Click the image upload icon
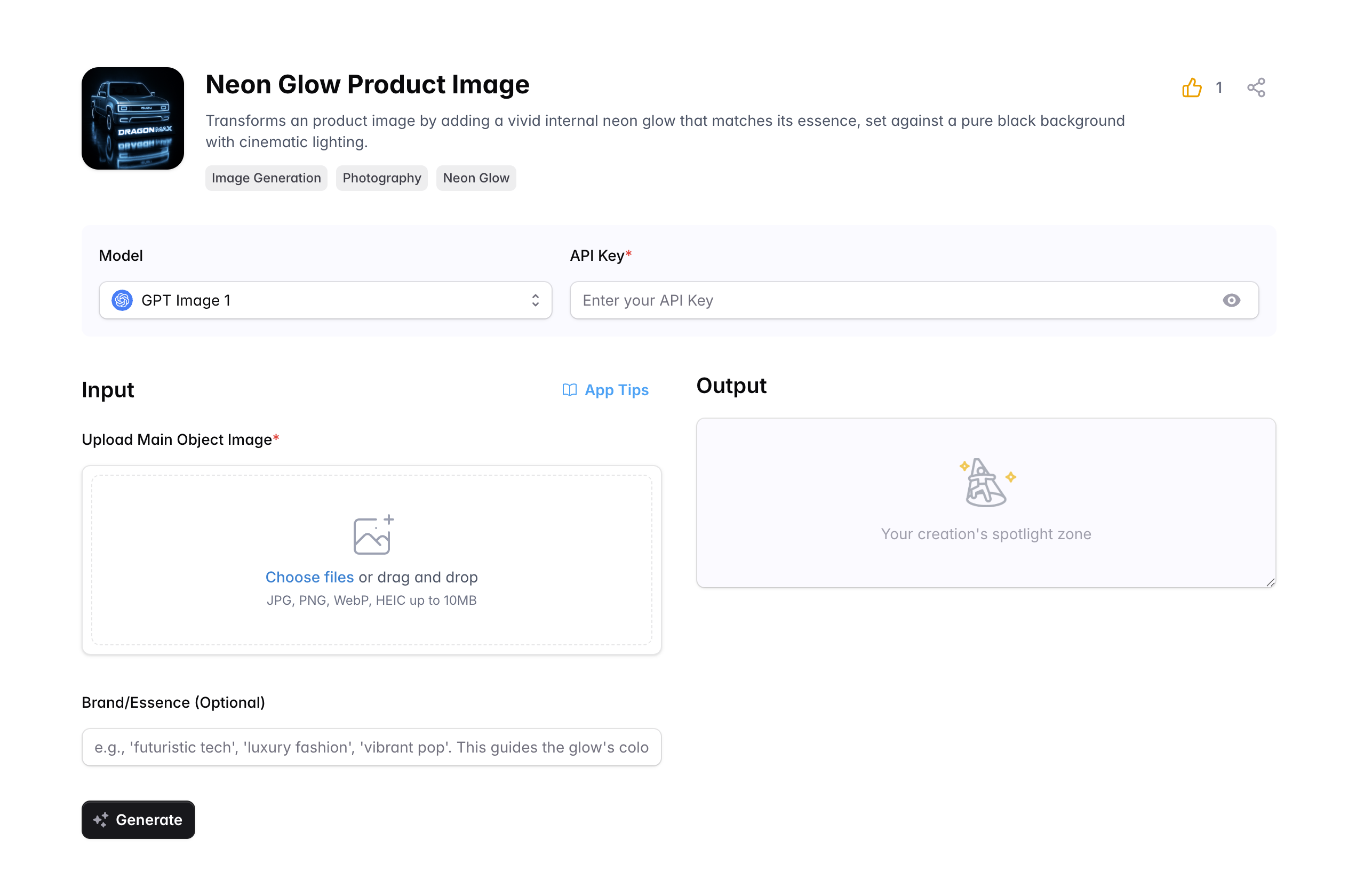The image size is (1372, 896). 372,534
